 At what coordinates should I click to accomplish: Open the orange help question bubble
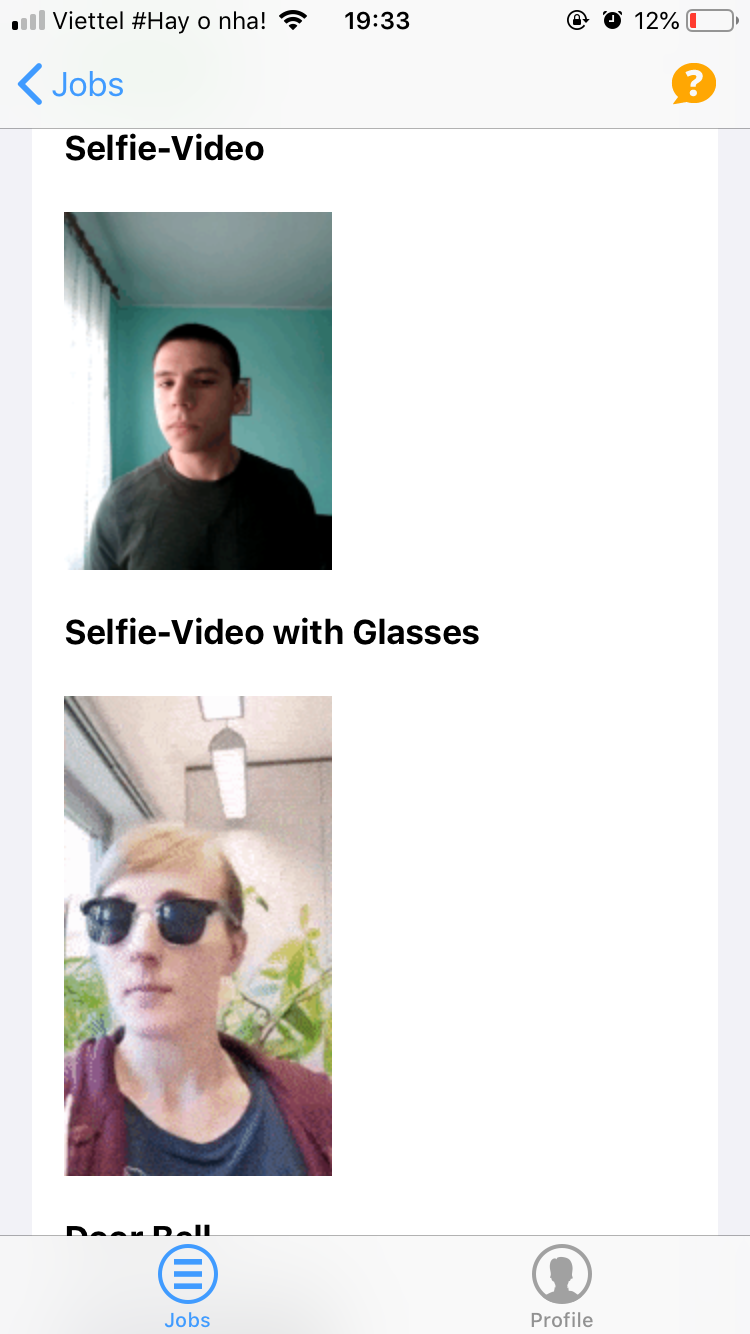point(694,84)
